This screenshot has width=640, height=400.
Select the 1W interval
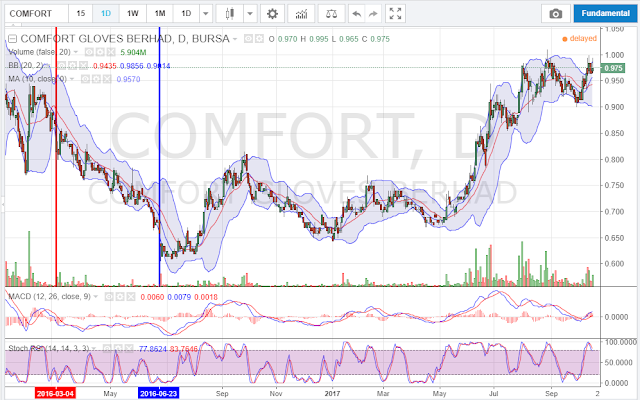point(133,13)
